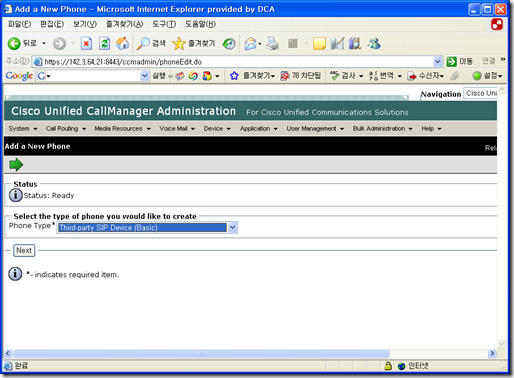Open the Media Resources menu
The height and width of the screenshot is (378, 514).
pyautogui.click(x=122, y=129)
